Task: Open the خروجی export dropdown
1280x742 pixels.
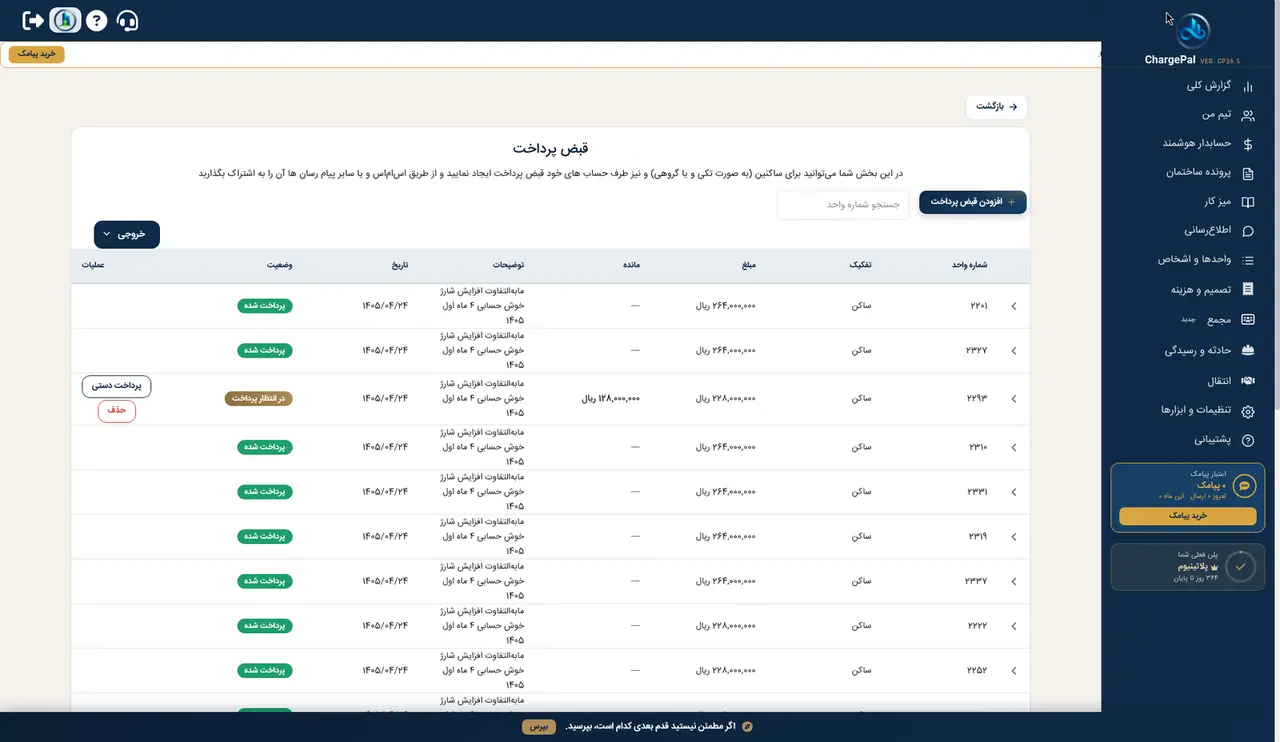Action: (127, 234)
